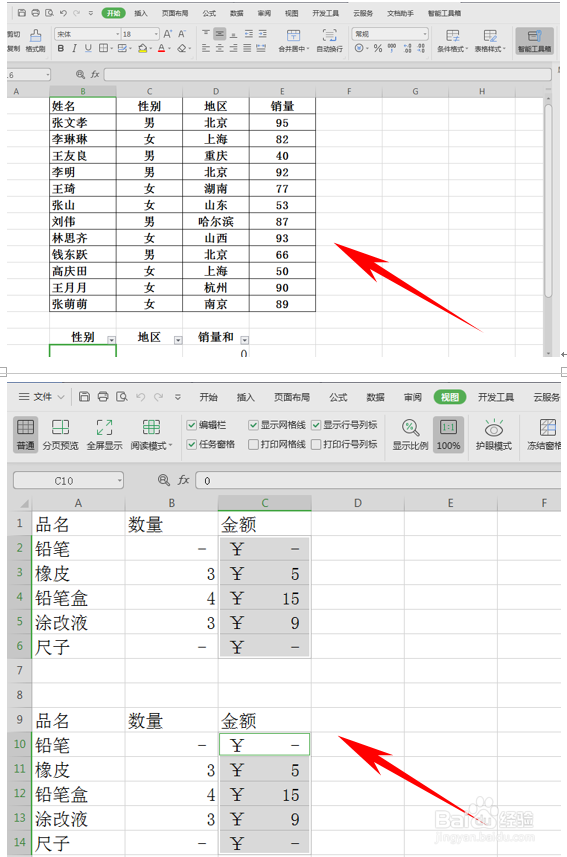Click undo icon in top window quick toolbar
Image resolution: width=567 pixels, height=857 pixels.
pyautogui.click(x=63, y=13)
